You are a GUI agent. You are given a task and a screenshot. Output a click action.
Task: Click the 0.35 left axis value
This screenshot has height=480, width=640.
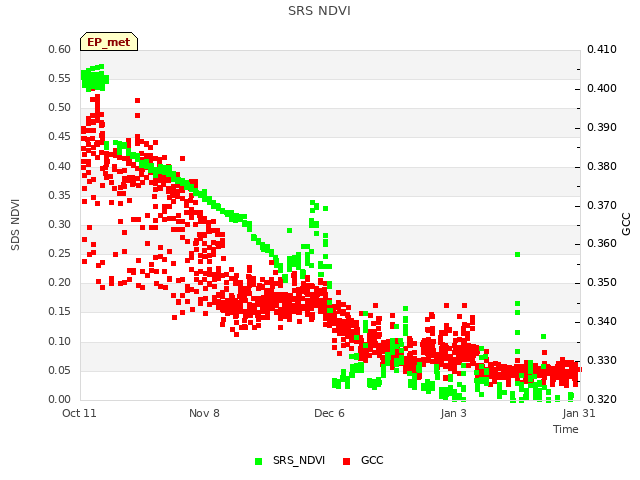pyautogui.click(x=60, y=195)
